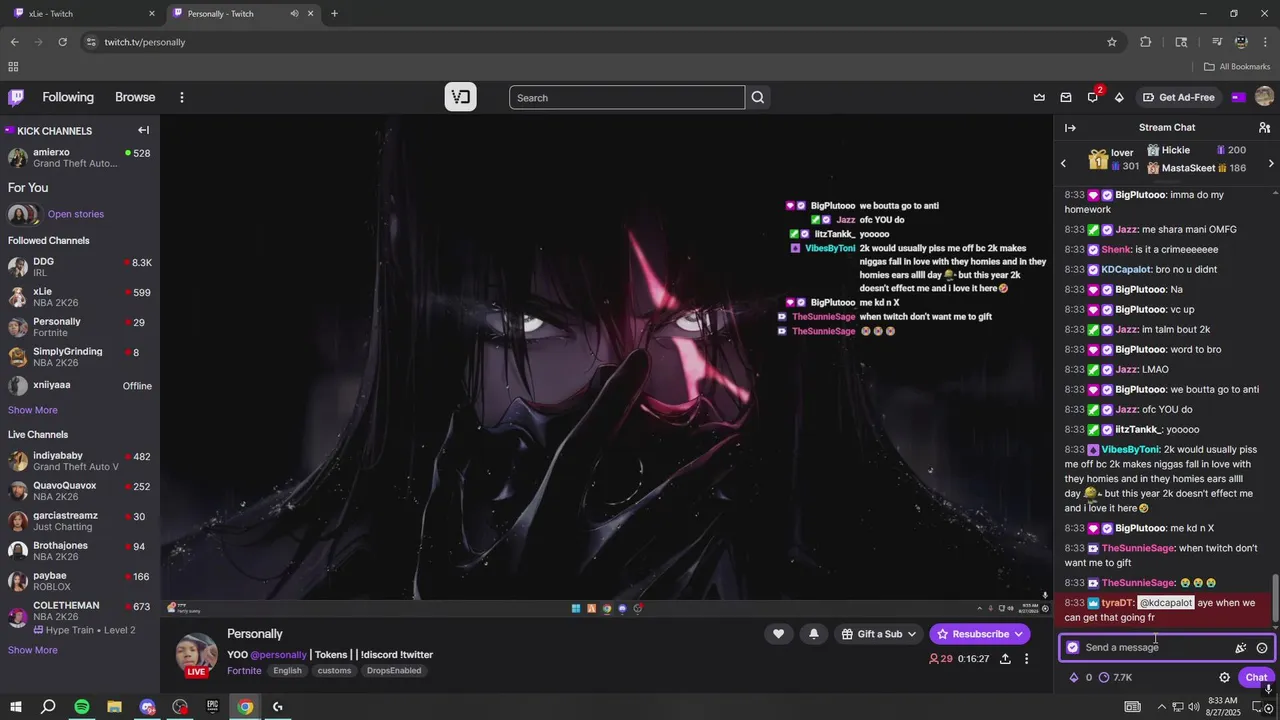Open Spotify from the taskbar
1280x720 pixels.
coord(82,706)
